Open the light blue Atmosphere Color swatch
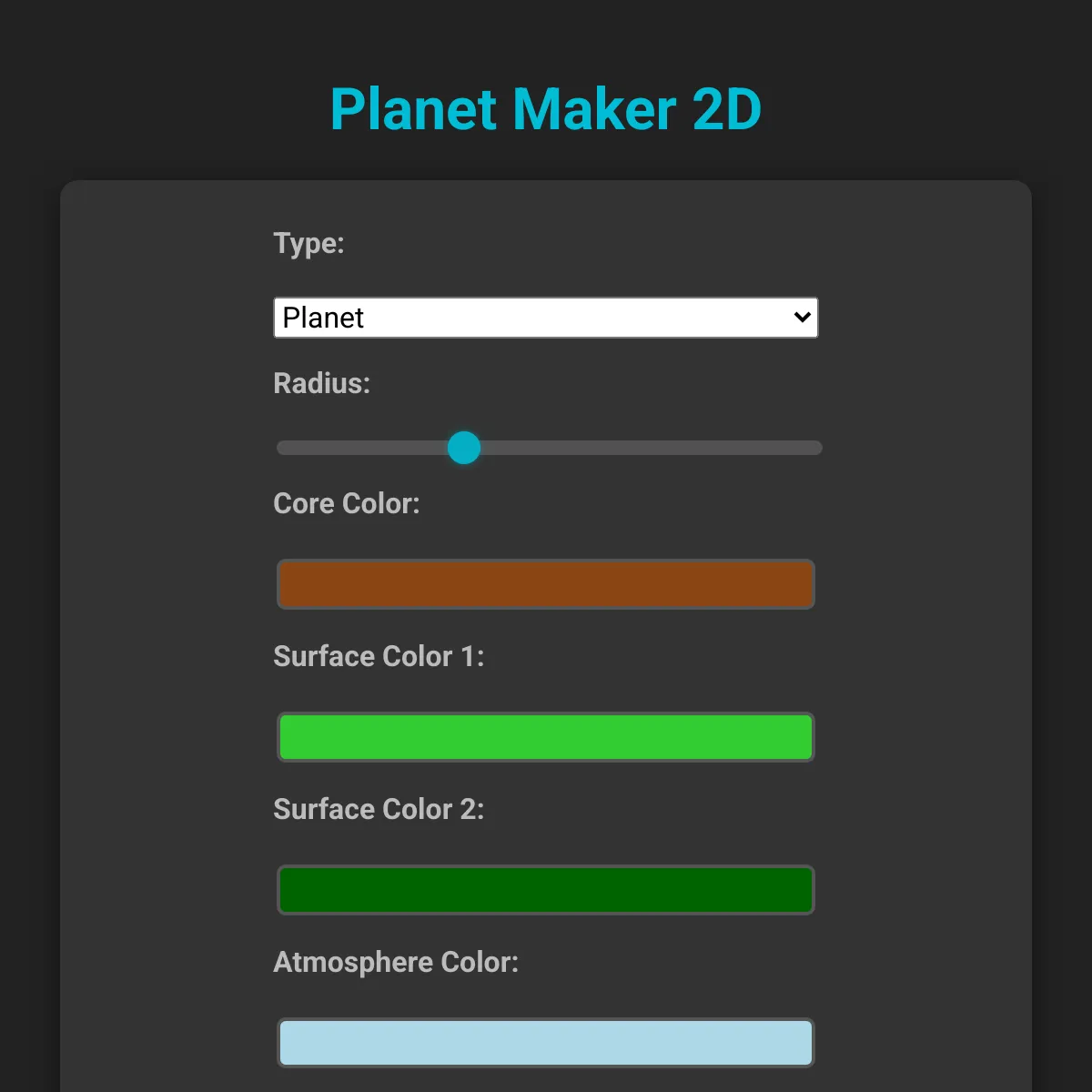 point(546,1043)
